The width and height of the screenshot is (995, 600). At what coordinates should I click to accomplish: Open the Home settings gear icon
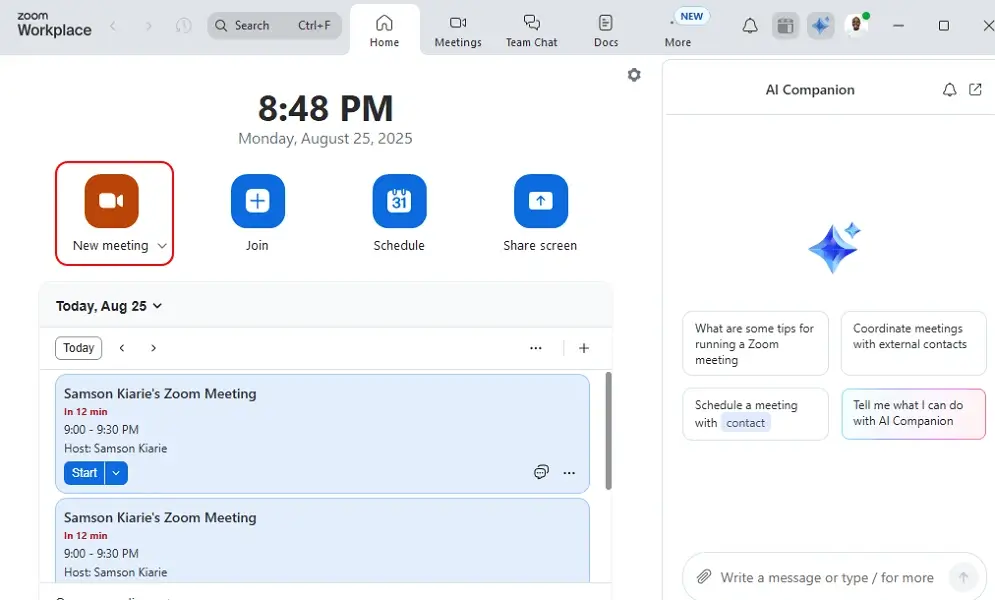(634, 75)
